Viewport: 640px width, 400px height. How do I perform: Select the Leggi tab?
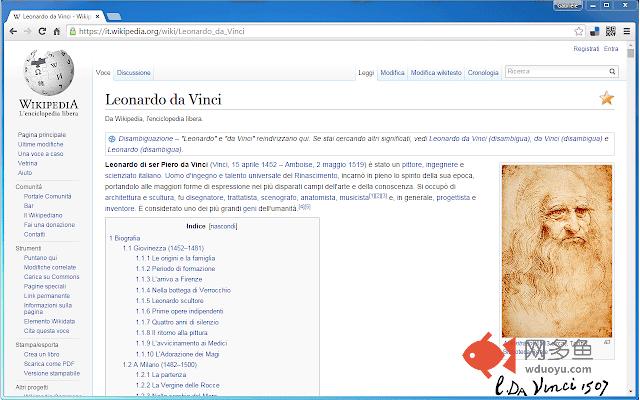366,73
